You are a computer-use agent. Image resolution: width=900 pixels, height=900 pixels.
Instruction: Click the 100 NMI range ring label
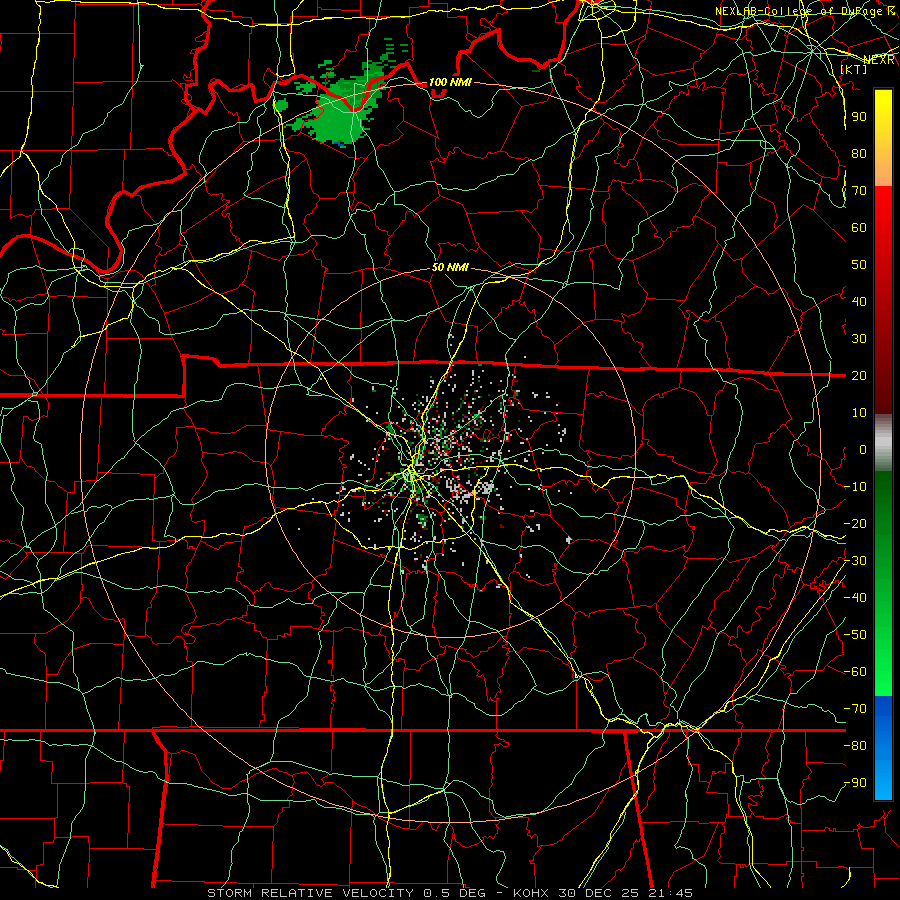(x=451, y=83)
